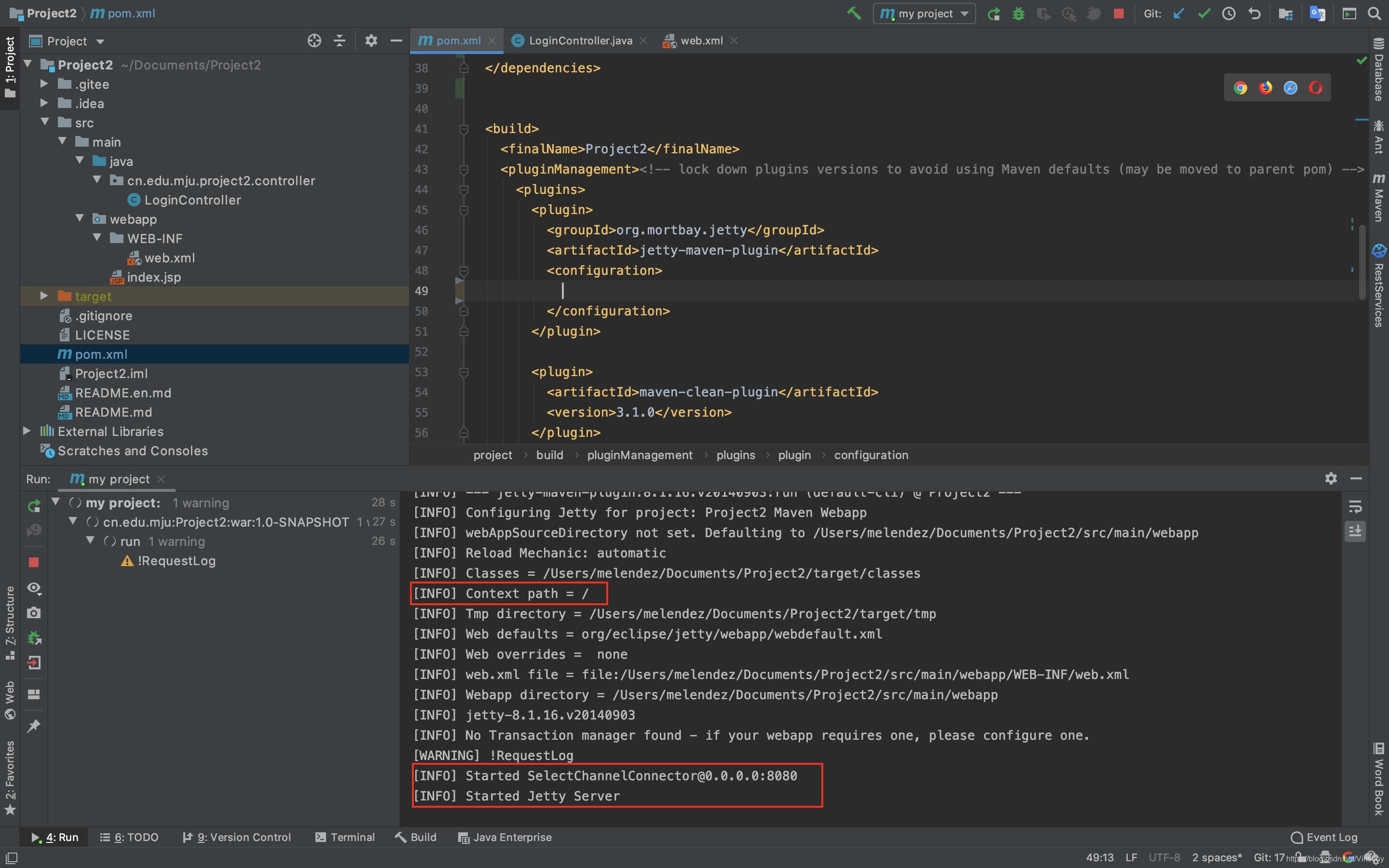Viewport: 1389px width, 868px height.
Task: Rerun in the Run panel sidebar
Action: click(34, 506)
